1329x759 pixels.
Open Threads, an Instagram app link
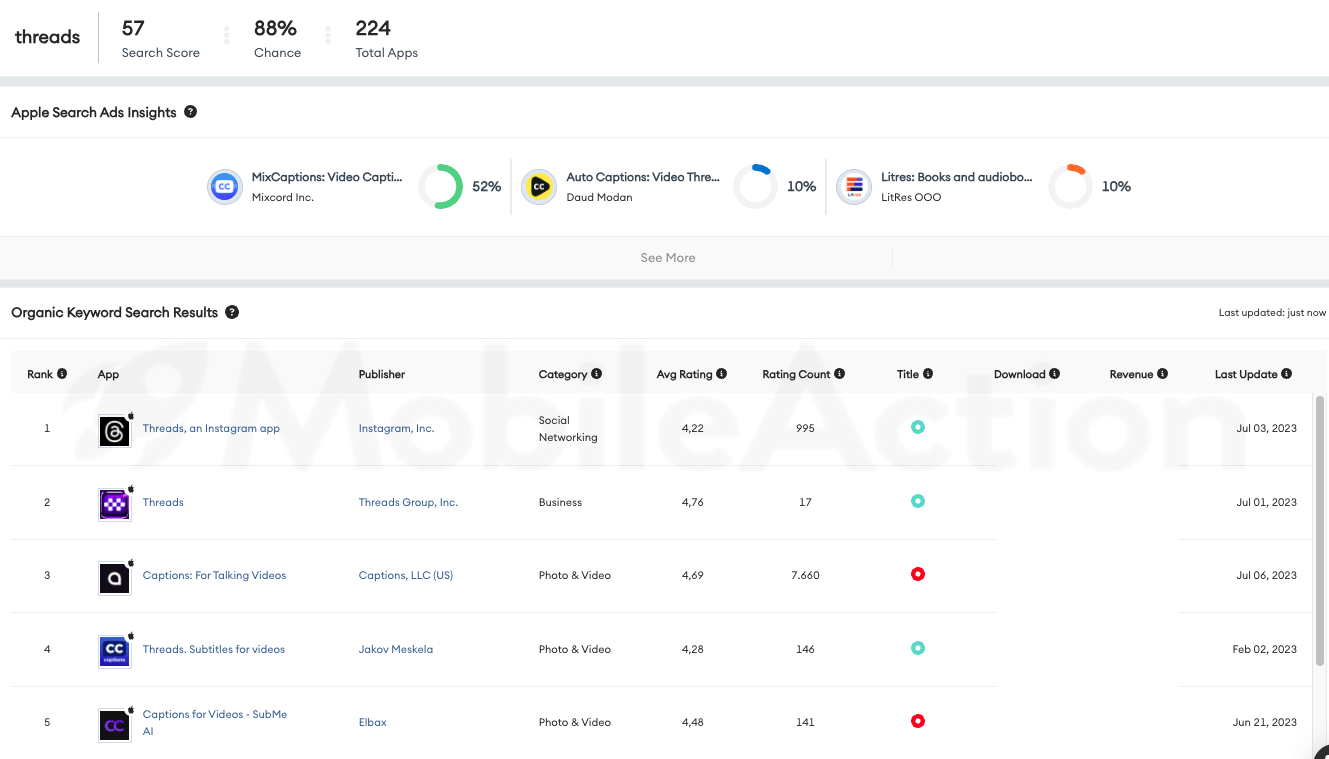(x=211, y=428)
